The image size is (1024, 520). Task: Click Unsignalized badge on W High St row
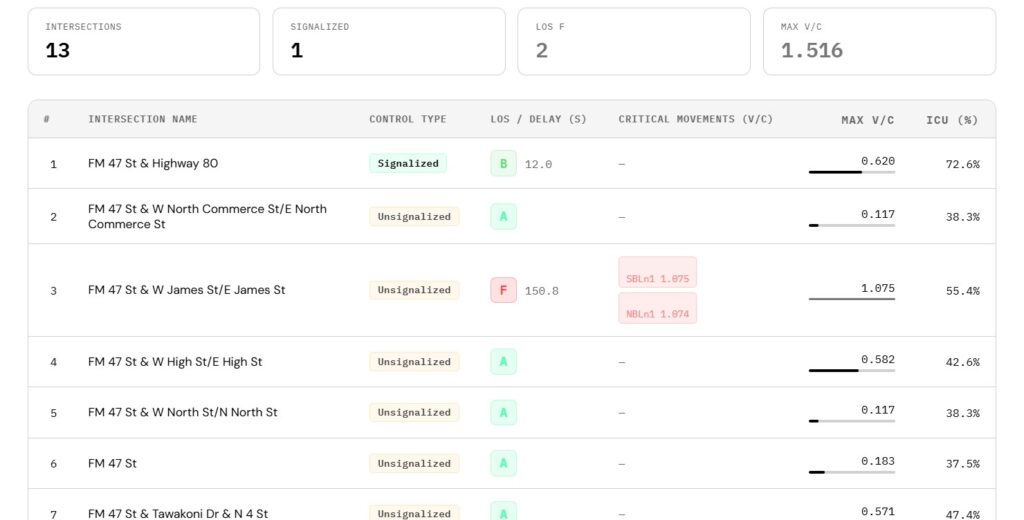pos(414,362)
